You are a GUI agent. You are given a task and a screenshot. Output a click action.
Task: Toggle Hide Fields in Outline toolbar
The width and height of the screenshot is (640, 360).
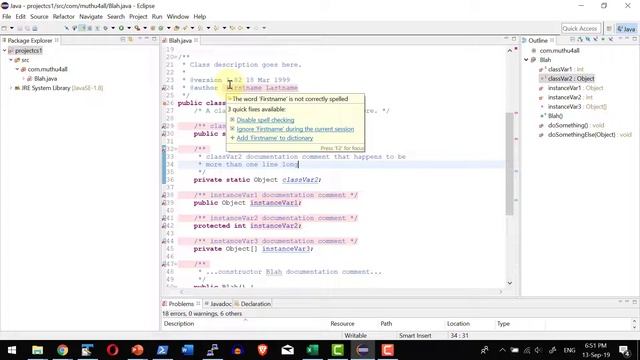pos(588,40)
